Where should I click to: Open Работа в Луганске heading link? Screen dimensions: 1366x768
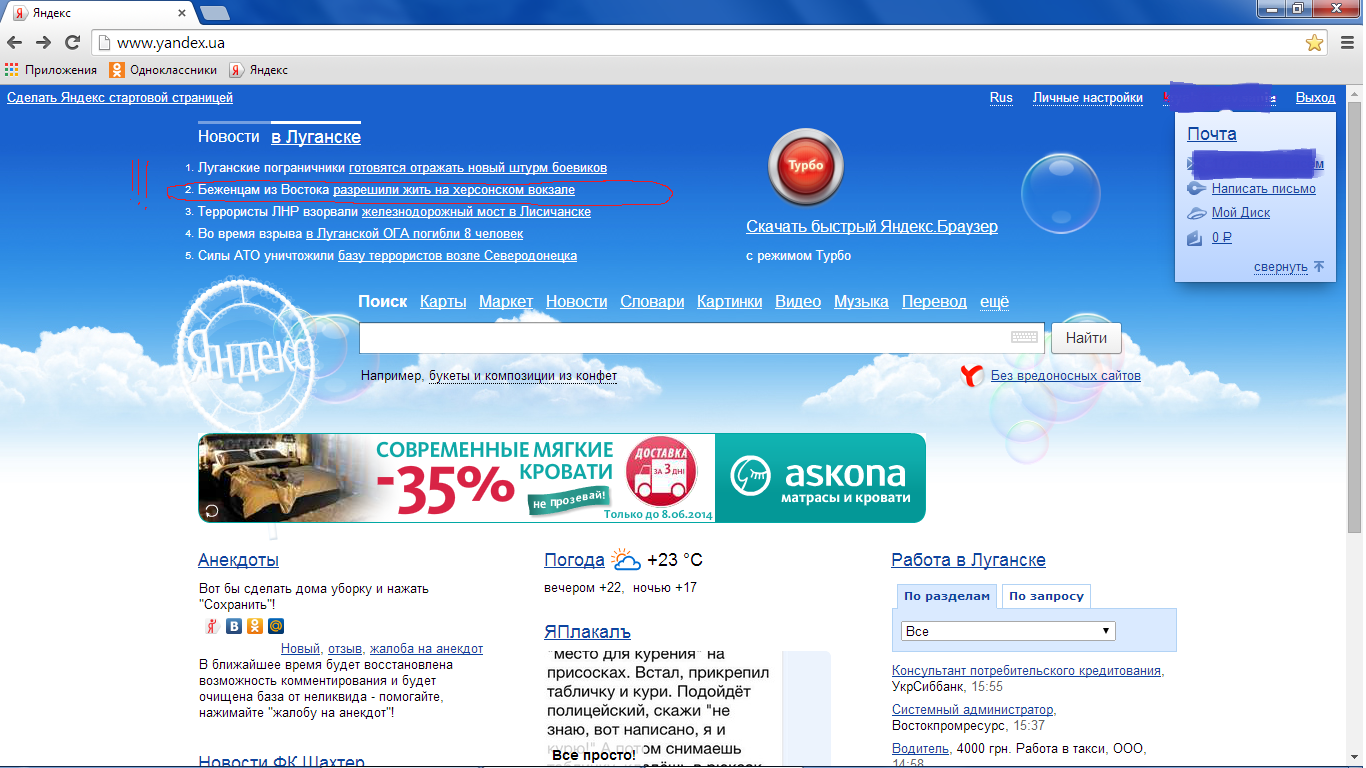[968, 560]
